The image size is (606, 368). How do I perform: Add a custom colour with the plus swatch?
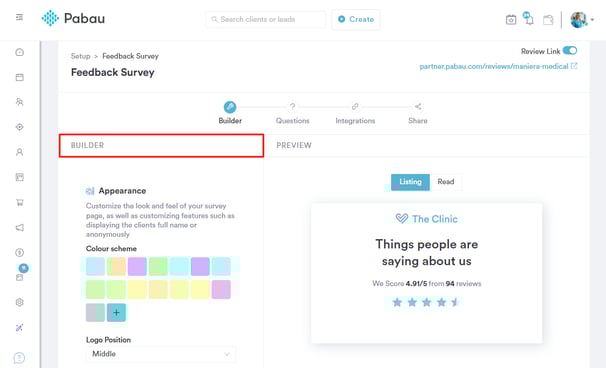(116, 312)
